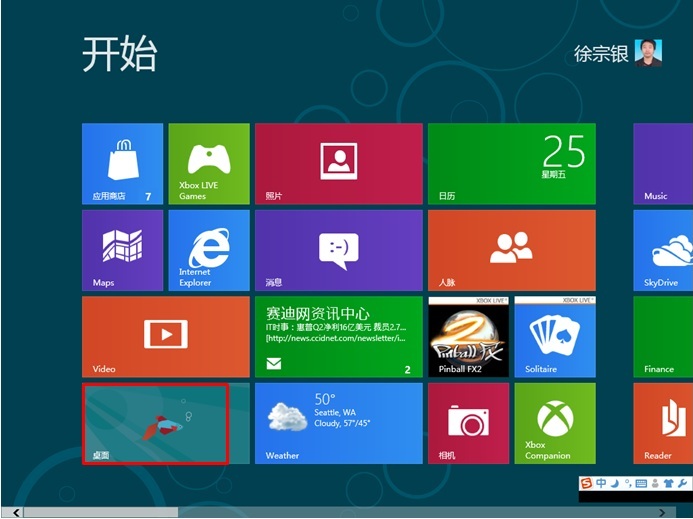Viewport: 693px width, 519px height.
Task: Open the IME skin shirt icon
Action: (668, 484)
